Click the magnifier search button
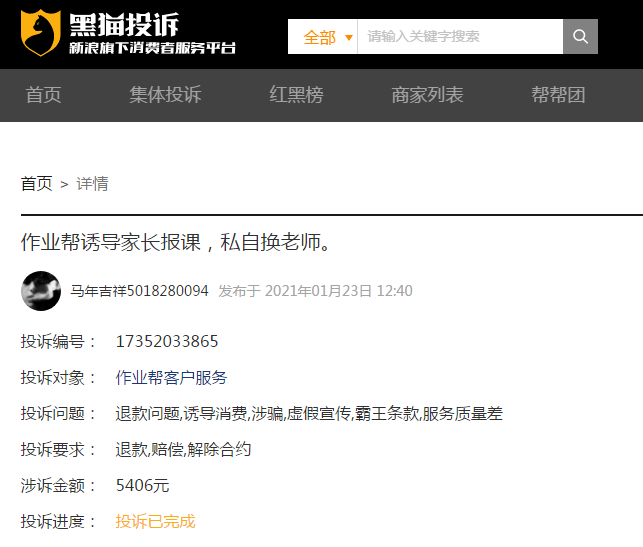The height and width of the screenshot is (547, 643). 580,36
